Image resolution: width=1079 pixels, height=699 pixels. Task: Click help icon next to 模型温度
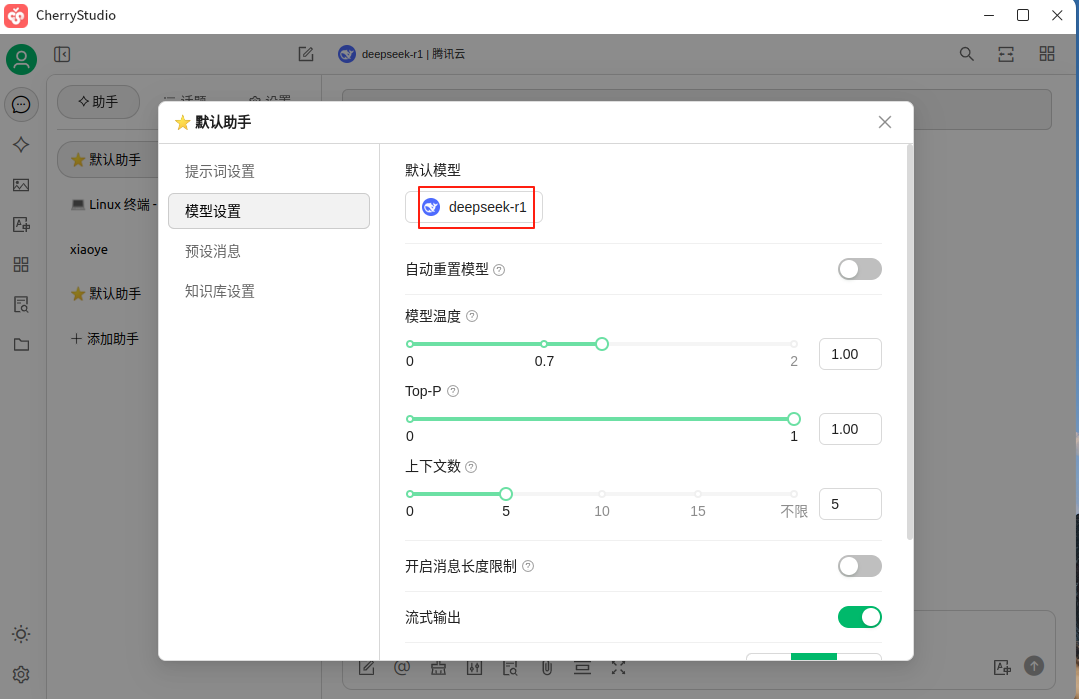coord(472,316)
